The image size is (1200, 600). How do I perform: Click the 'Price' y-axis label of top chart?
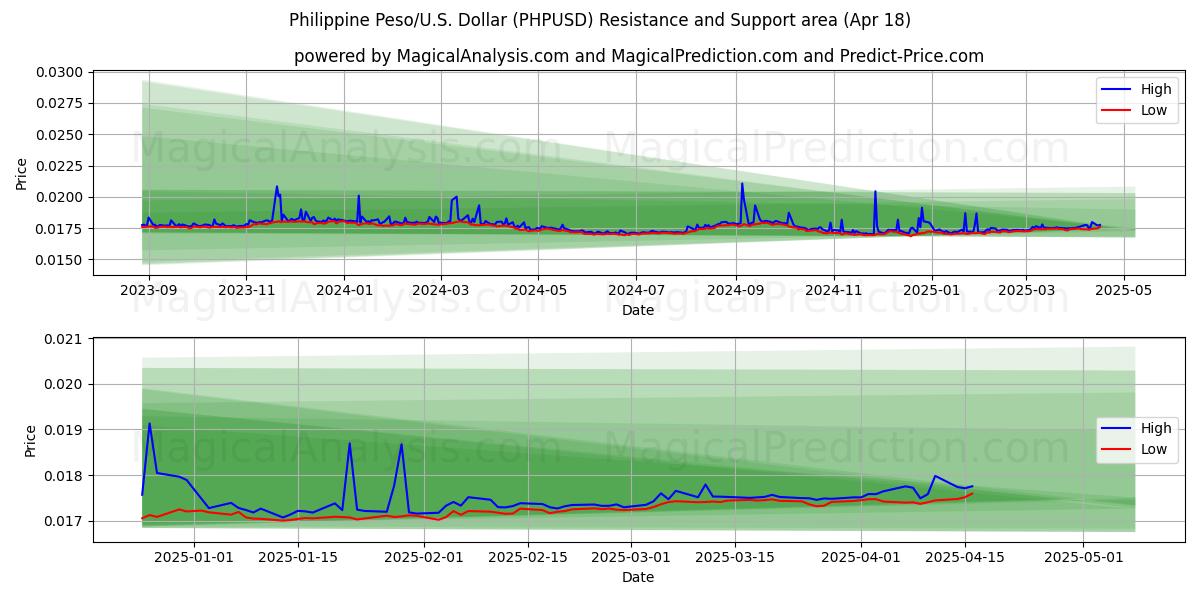[22, 174]
